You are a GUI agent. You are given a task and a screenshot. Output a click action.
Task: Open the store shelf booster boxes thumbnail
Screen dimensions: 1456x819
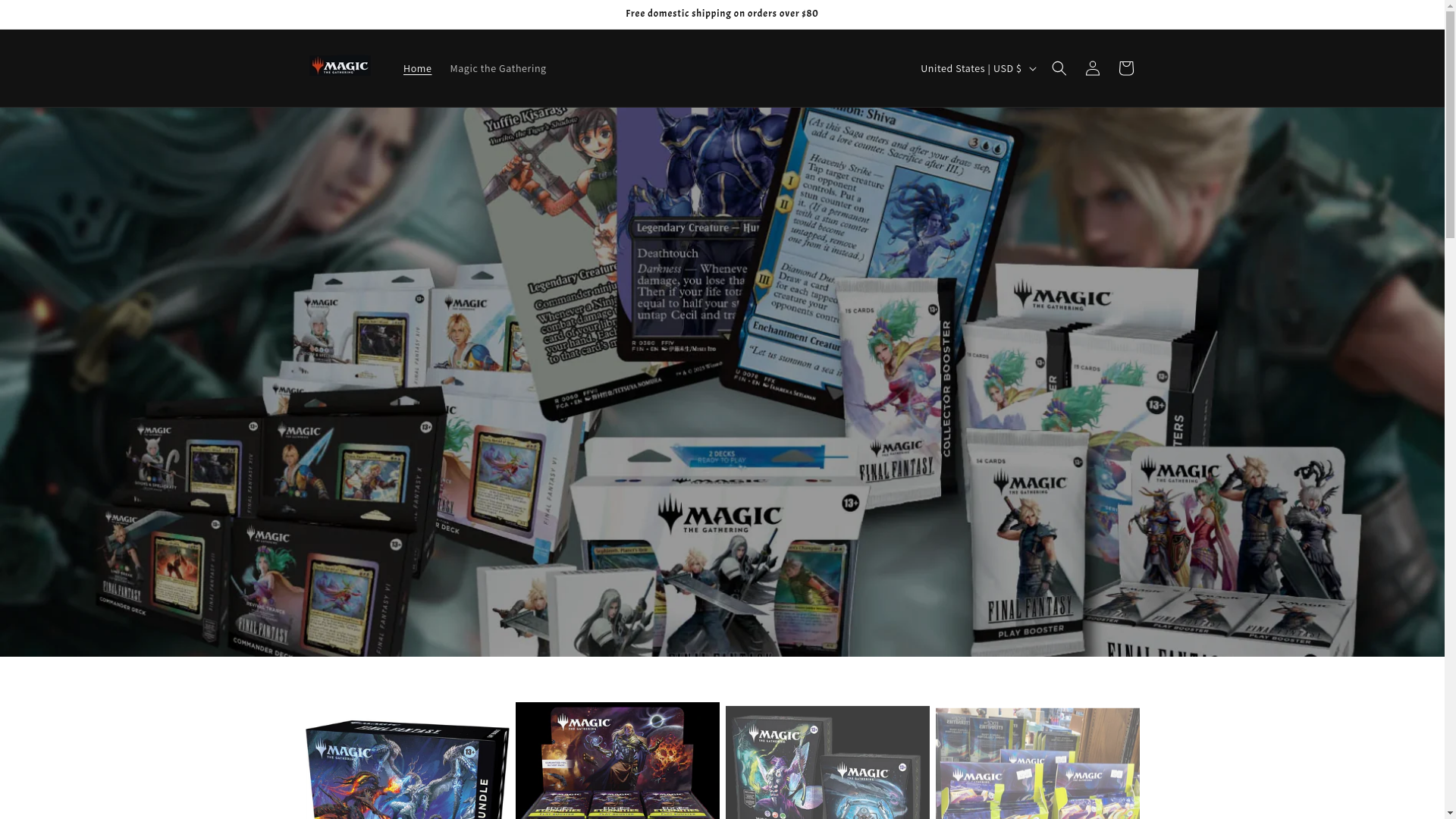point(1037,762)
